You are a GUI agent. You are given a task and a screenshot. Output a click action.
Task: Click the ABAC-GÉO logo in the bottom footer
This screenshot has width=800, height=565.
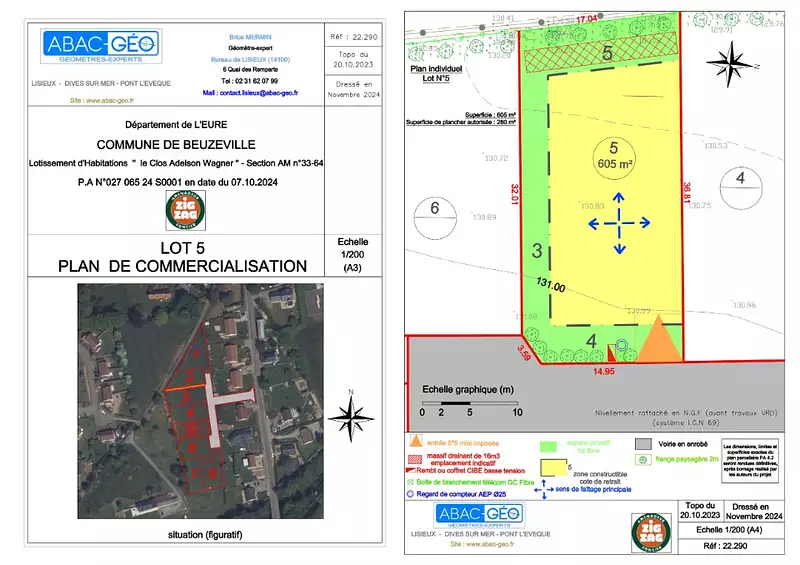pyautogui.click(x=479, y=515)
